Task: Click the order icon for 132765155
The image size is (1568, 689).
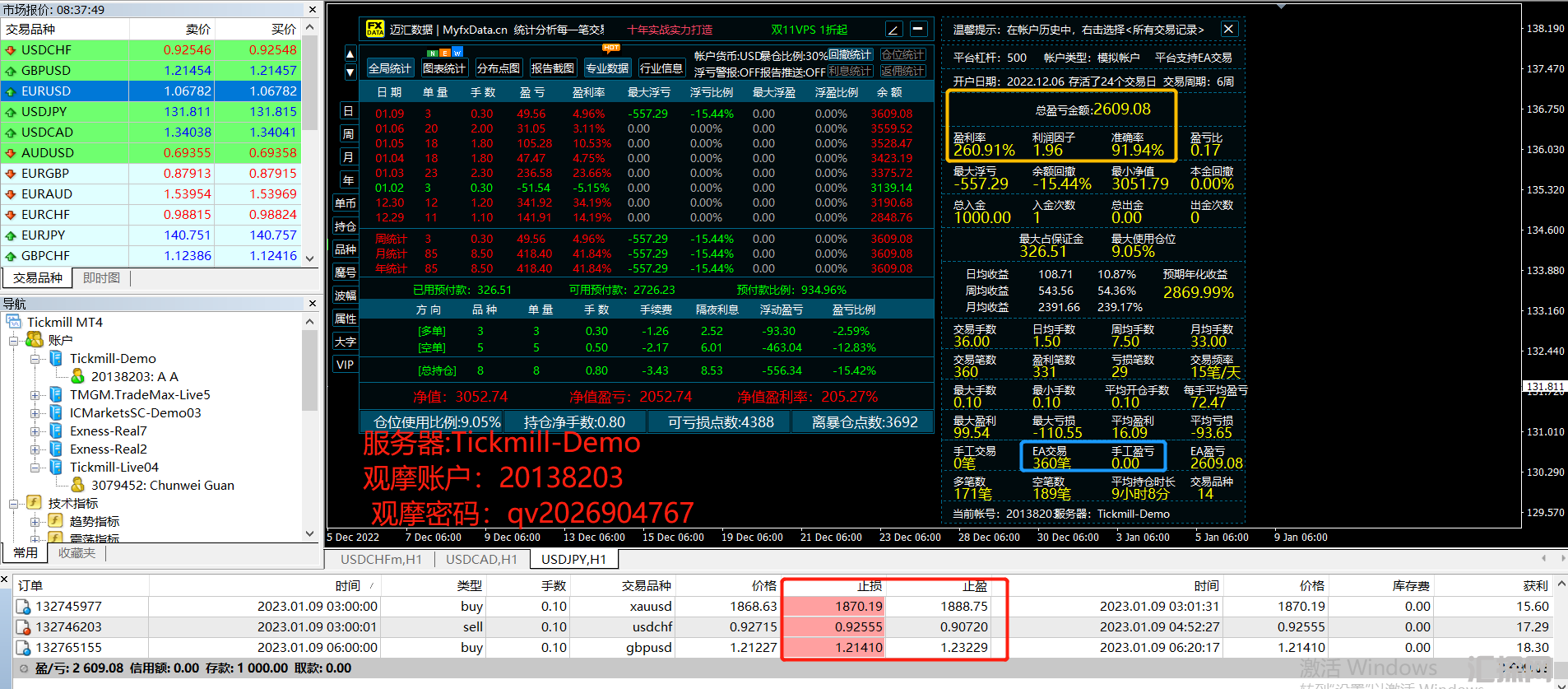Action: tap(24, 648)
